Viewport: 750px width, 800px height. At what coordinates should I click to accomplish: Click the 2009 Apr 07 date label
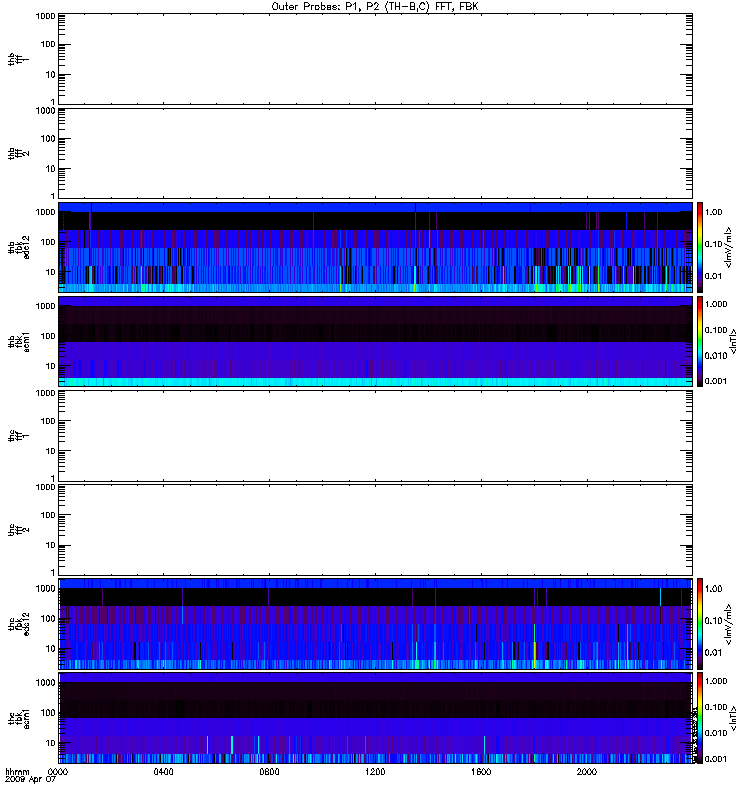tap(31, 780)
